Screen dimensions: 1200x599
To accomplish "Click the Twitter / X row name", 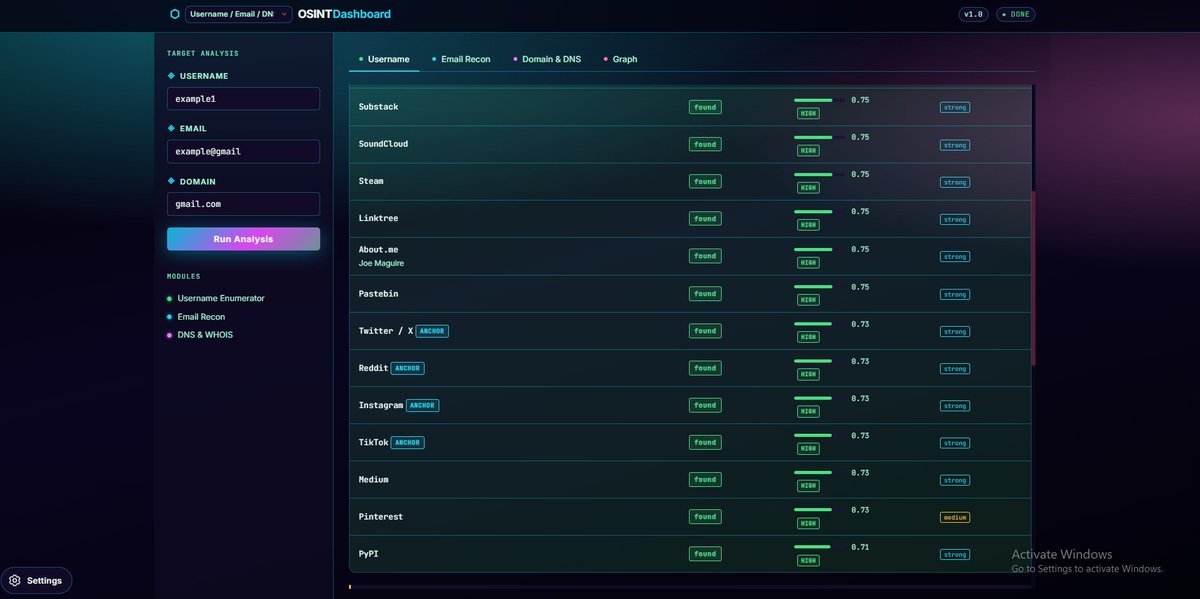I will [386, 331].
